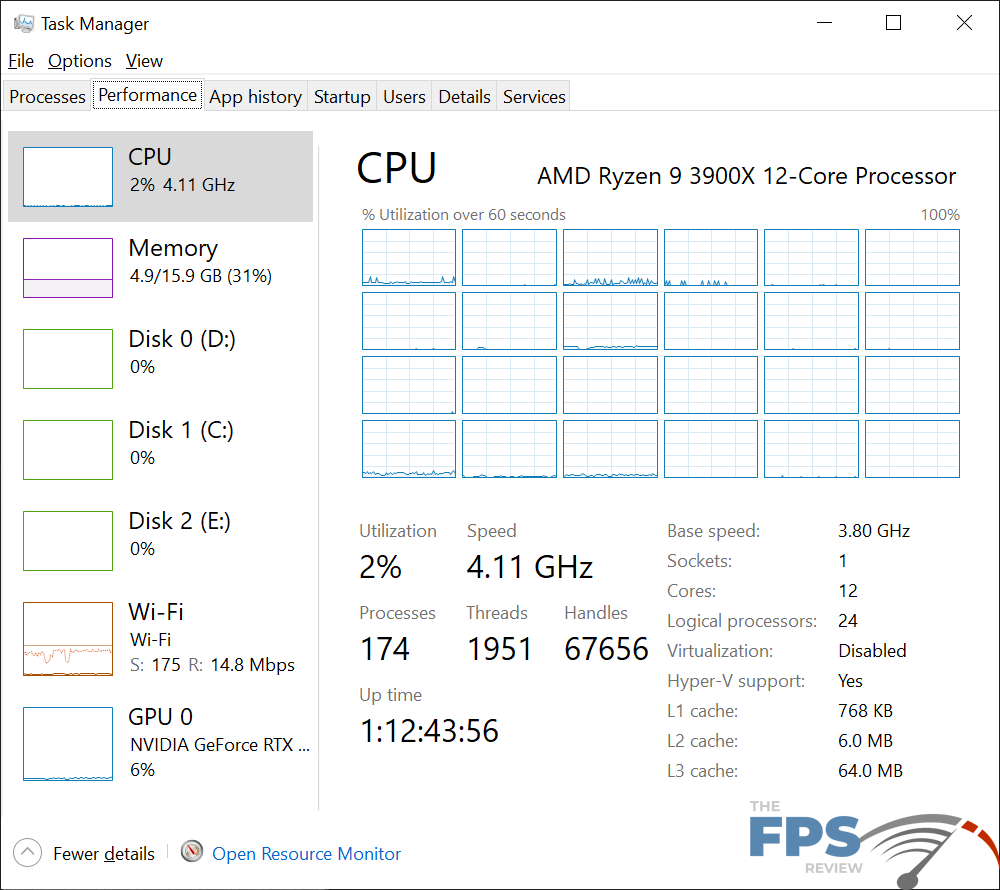Open the Services tab
This screenshot has height=890, width=1000.
tap(534, 96)
